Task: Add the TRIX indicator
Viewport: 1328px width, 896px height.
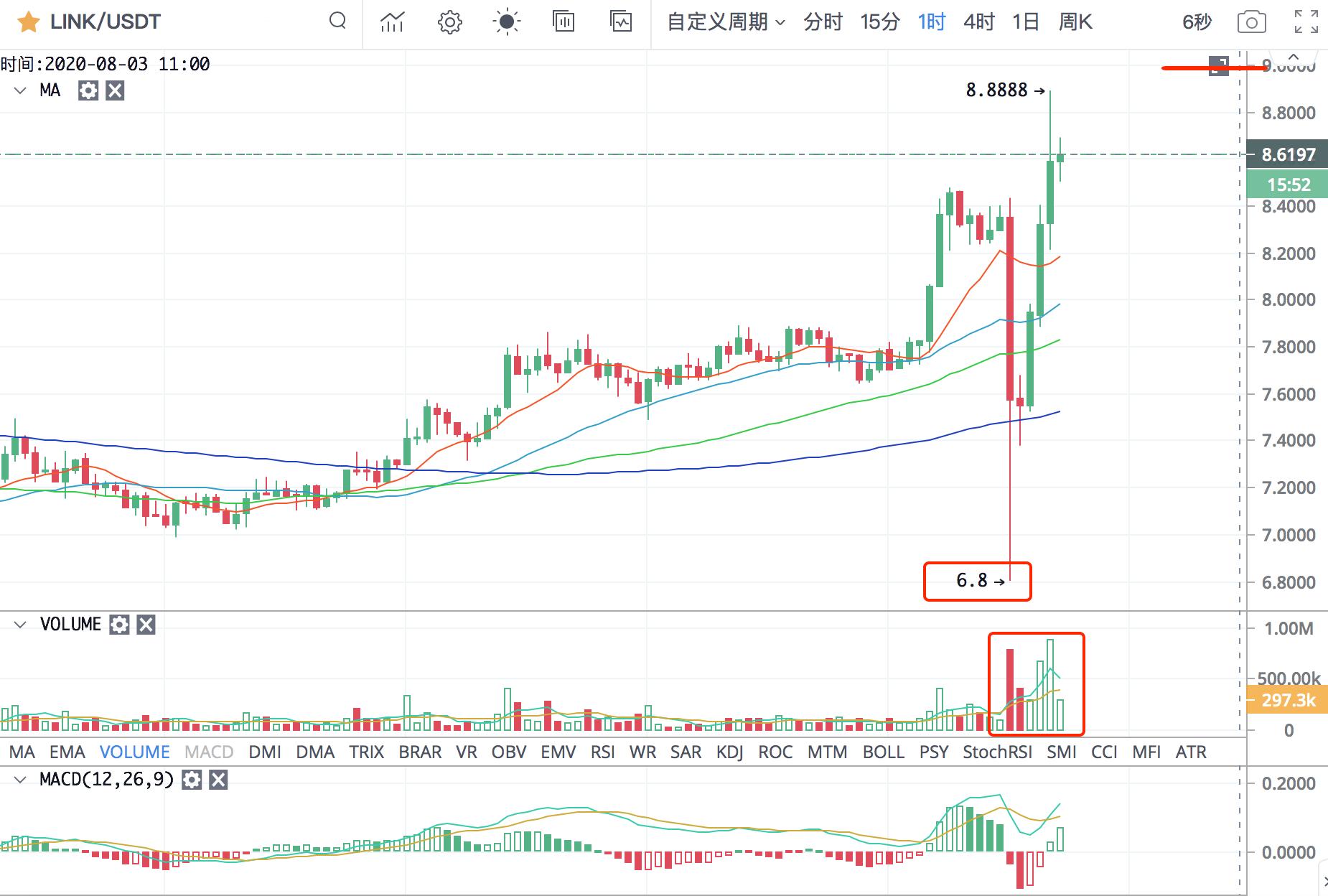Action: (367, 752)
